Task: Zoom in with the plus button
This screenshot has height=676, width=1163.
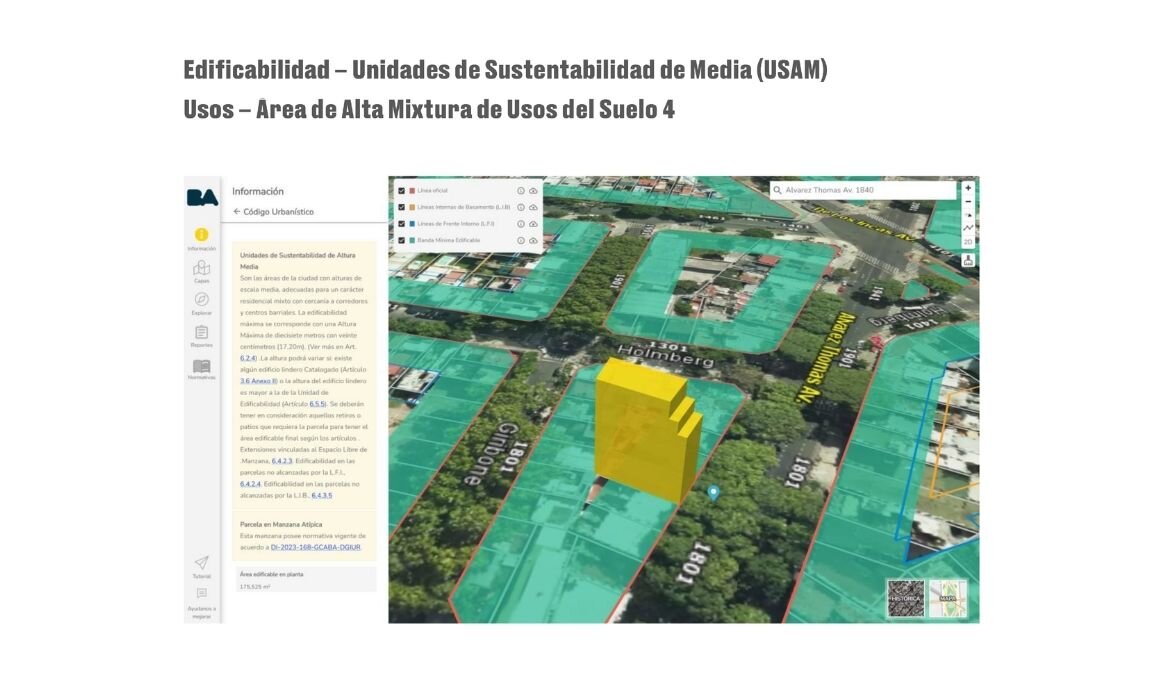Action: pos(968,188)
